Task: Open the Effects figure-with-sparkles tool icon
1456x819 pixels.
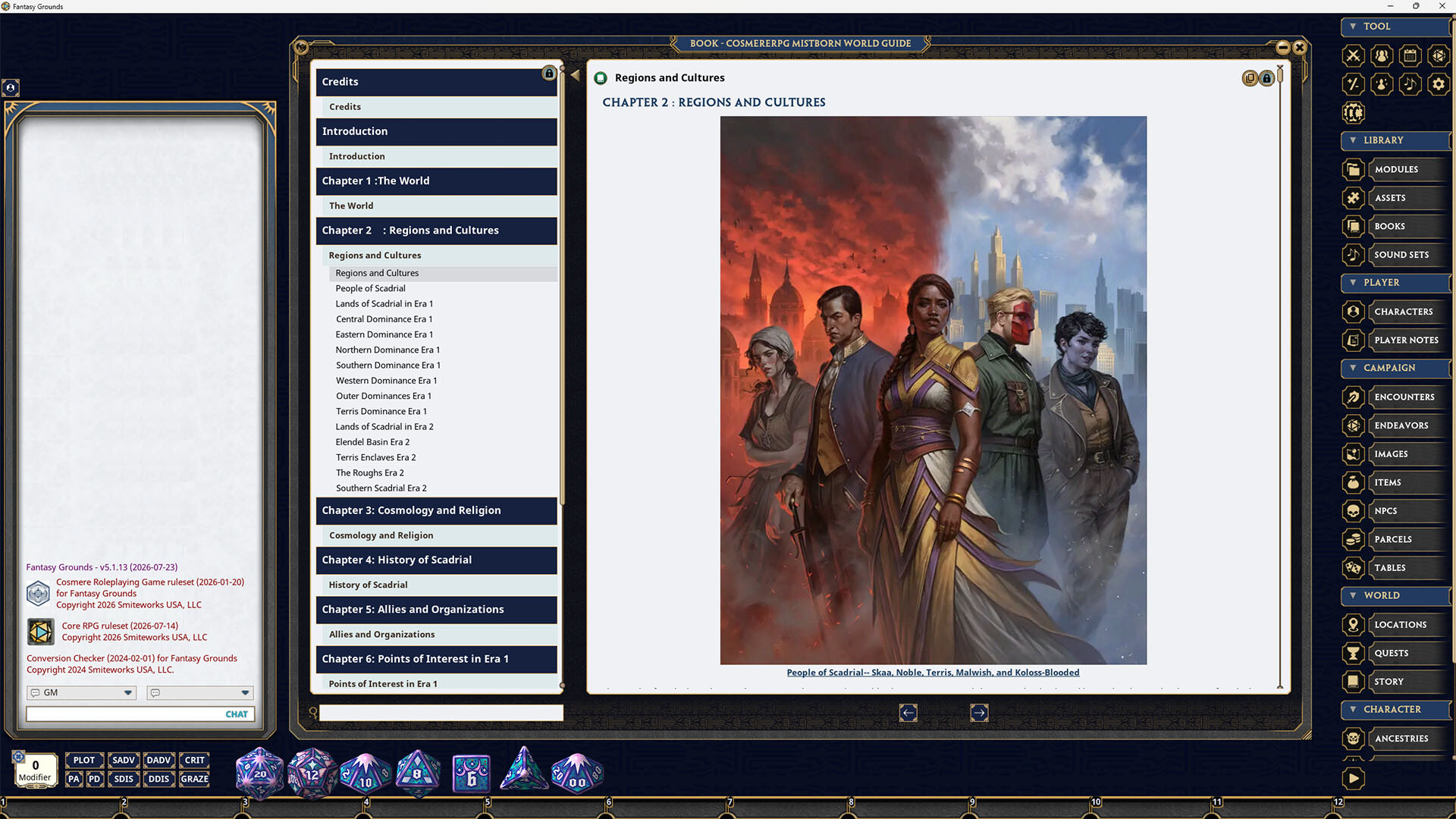Action: [x=1382, y=84]
